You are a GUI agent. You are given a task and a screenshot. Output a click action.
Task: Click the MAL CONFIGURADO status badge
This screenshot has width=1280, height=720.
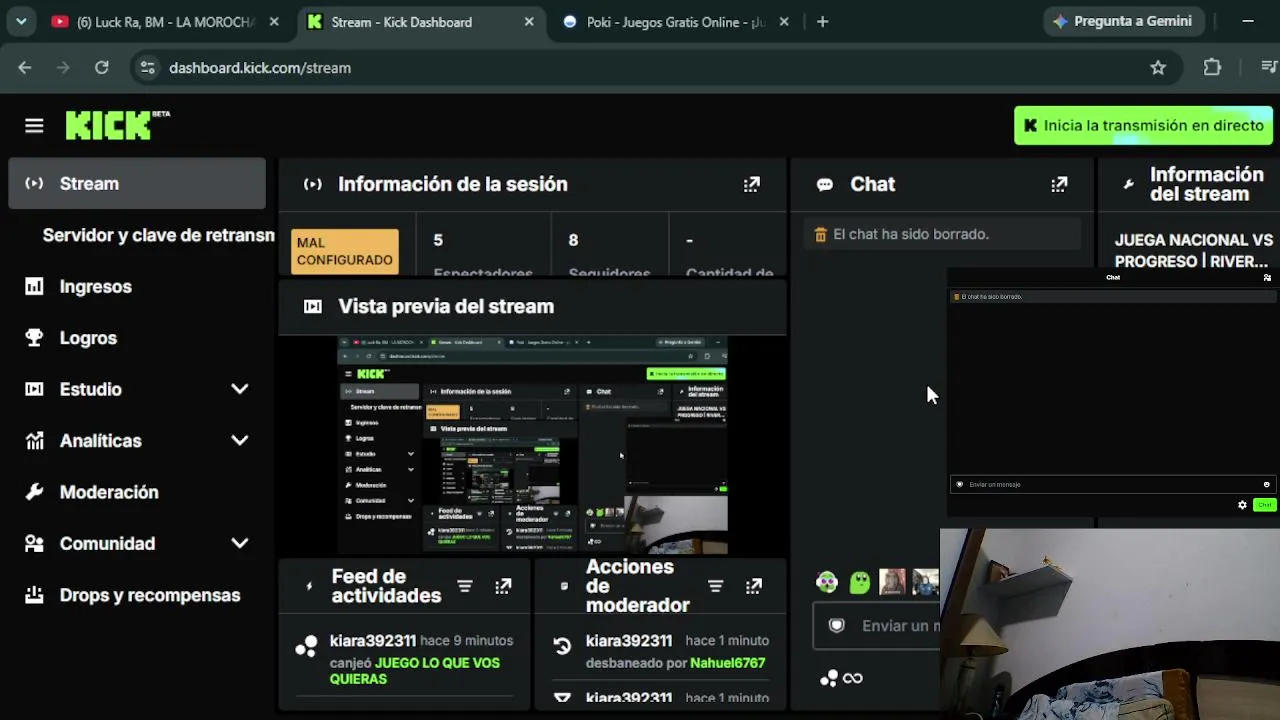pyautogui.click(x=345, y=252)
